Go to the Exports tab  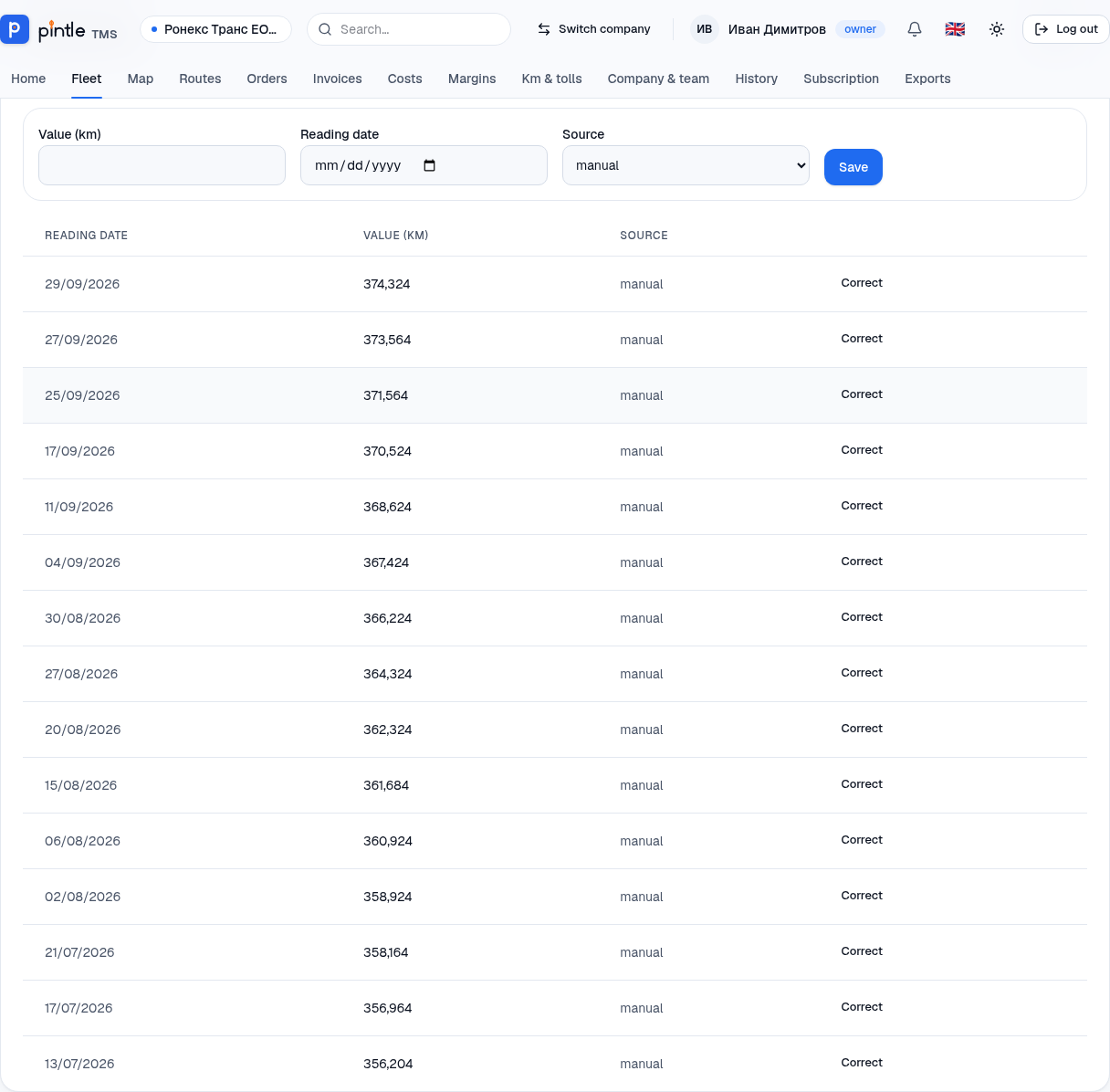[927, 79]
